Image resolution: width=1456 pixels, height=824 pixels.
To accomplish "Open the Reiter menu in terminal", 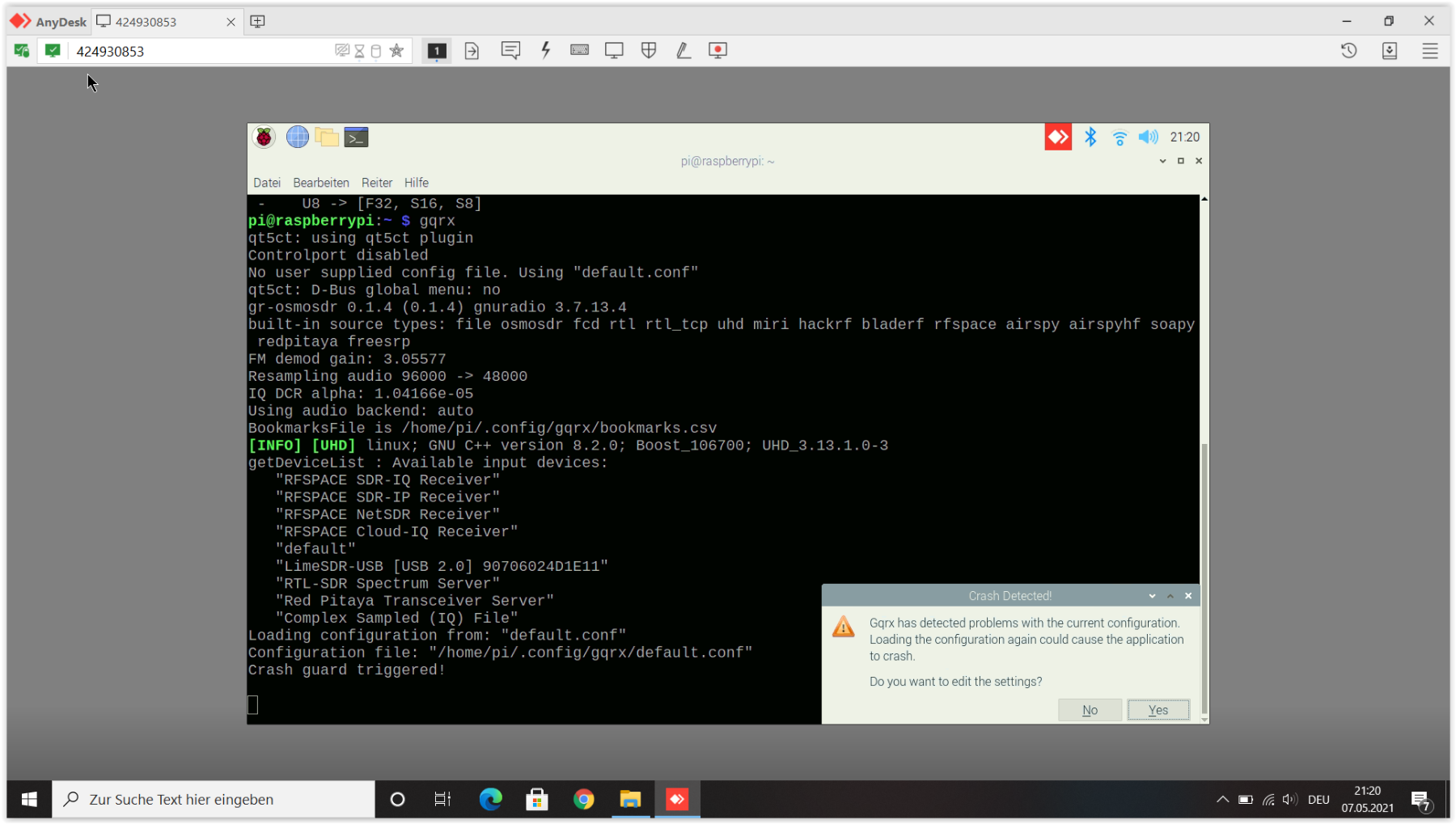I will coord(377,183).
